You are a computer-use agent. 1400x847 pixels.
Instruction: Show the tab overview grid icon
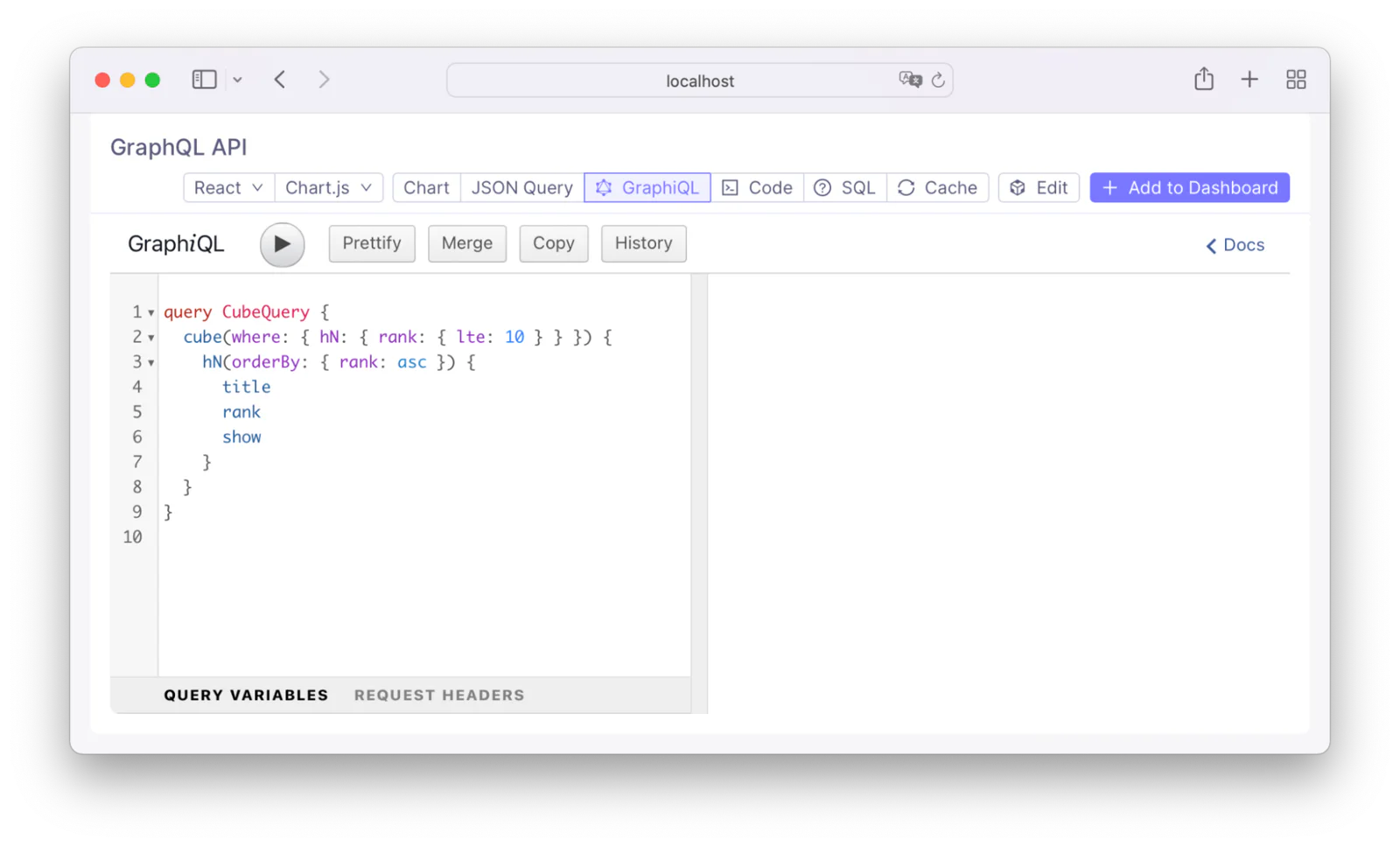pyautogui.click(x=1296, y=80)
